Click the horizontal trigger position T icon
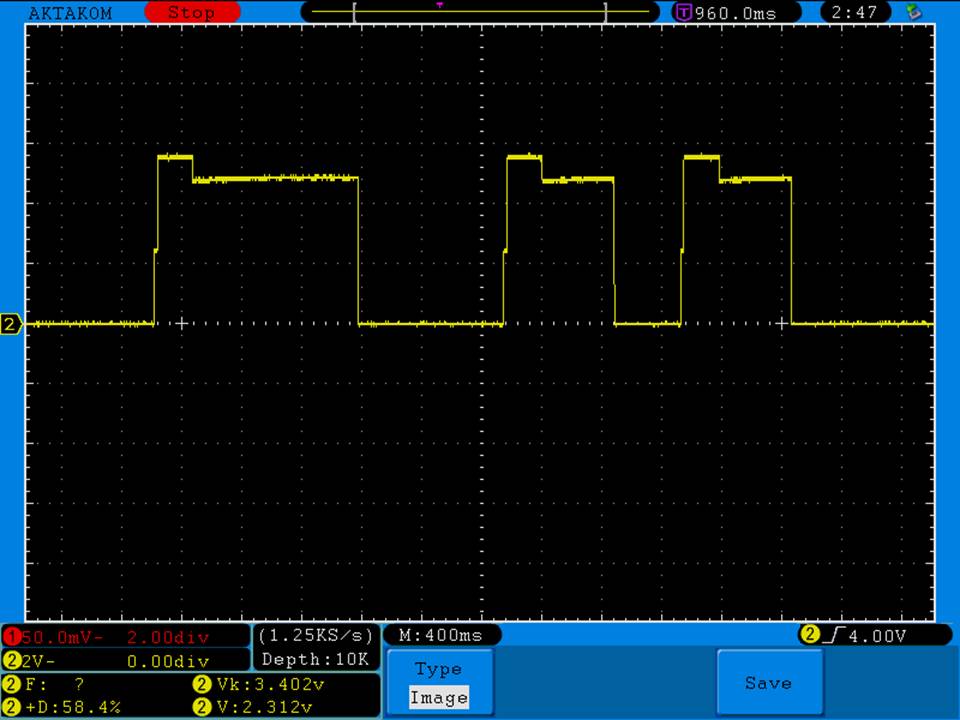Viewport: 960px width, 720px height. 684,13
